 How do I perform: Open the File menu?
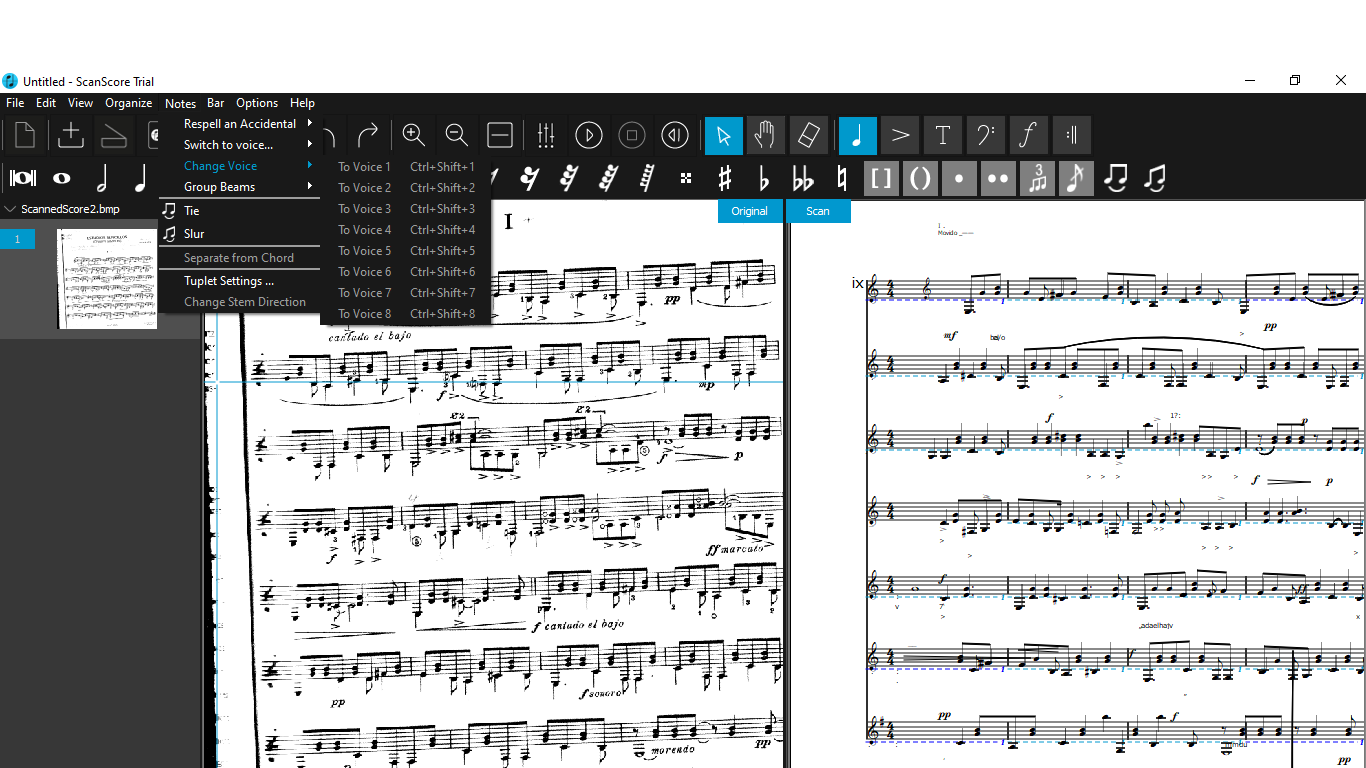tap(15, 103)
